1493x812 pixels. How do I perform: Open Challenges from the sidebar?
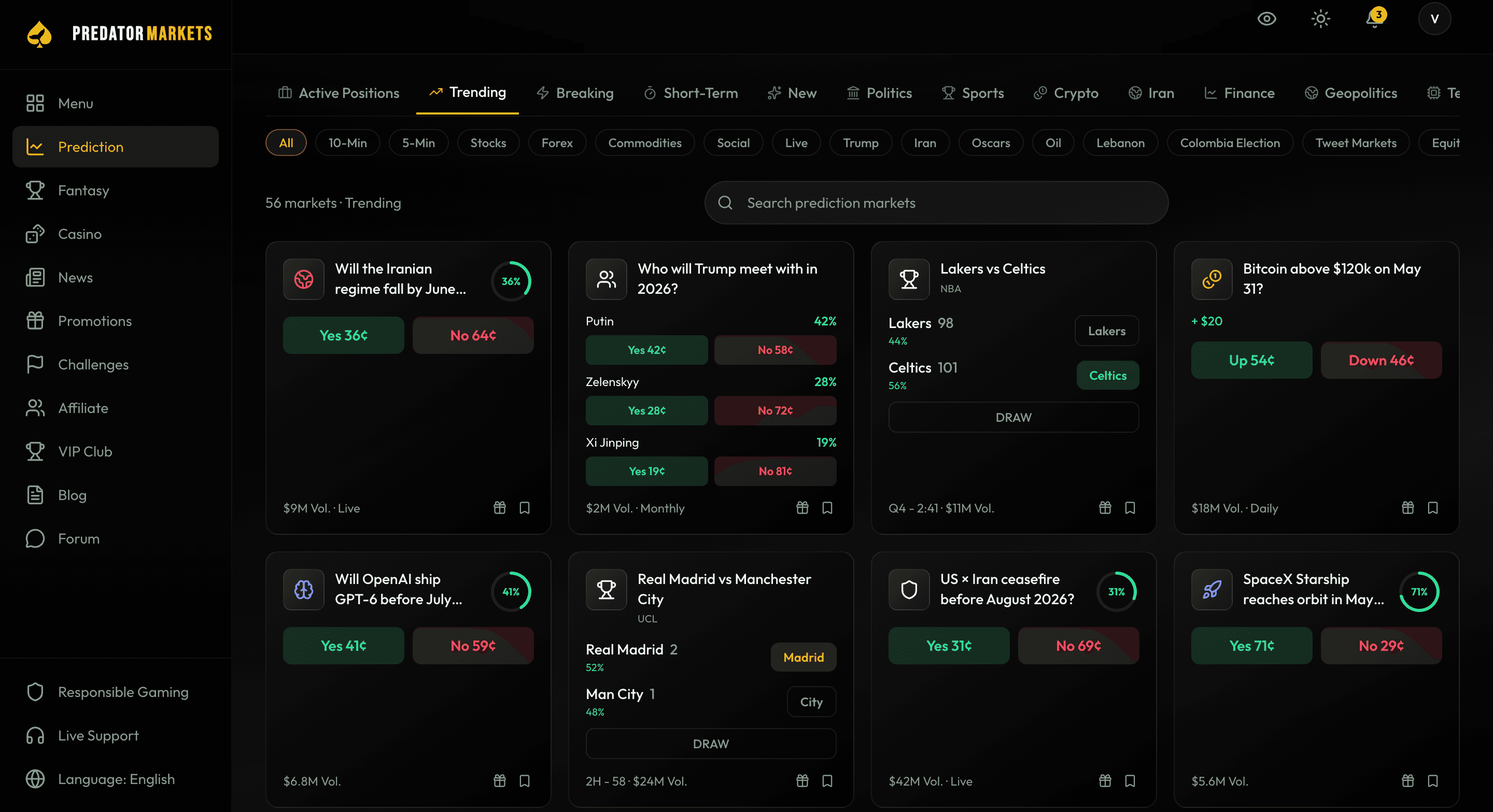point(115,364)
